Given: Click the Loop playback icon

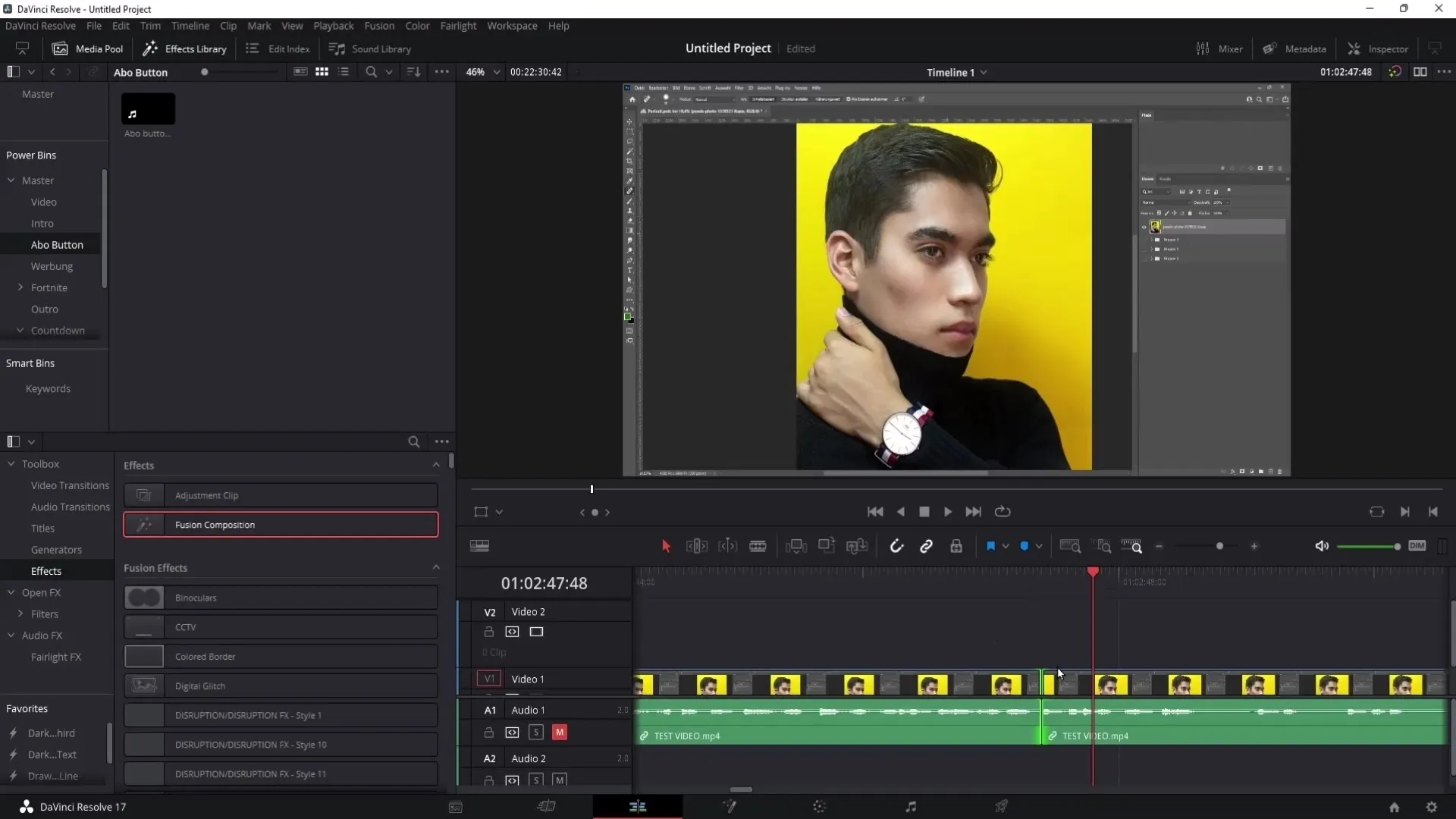Looking at the screenshot, I should pyautogui.click(x=1005, y=511).
